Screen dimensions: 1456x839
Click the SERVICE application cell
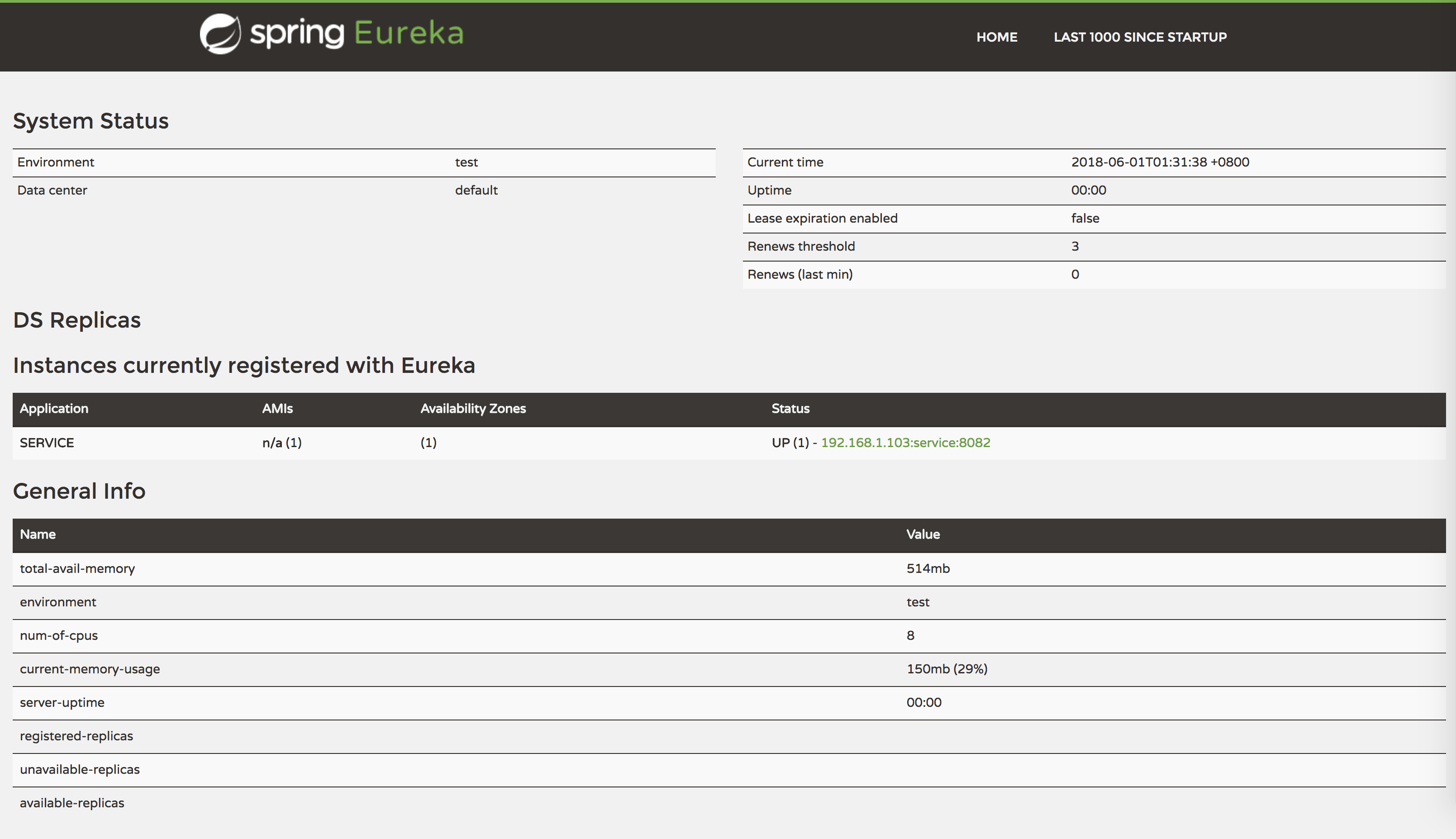pos(47,443)
